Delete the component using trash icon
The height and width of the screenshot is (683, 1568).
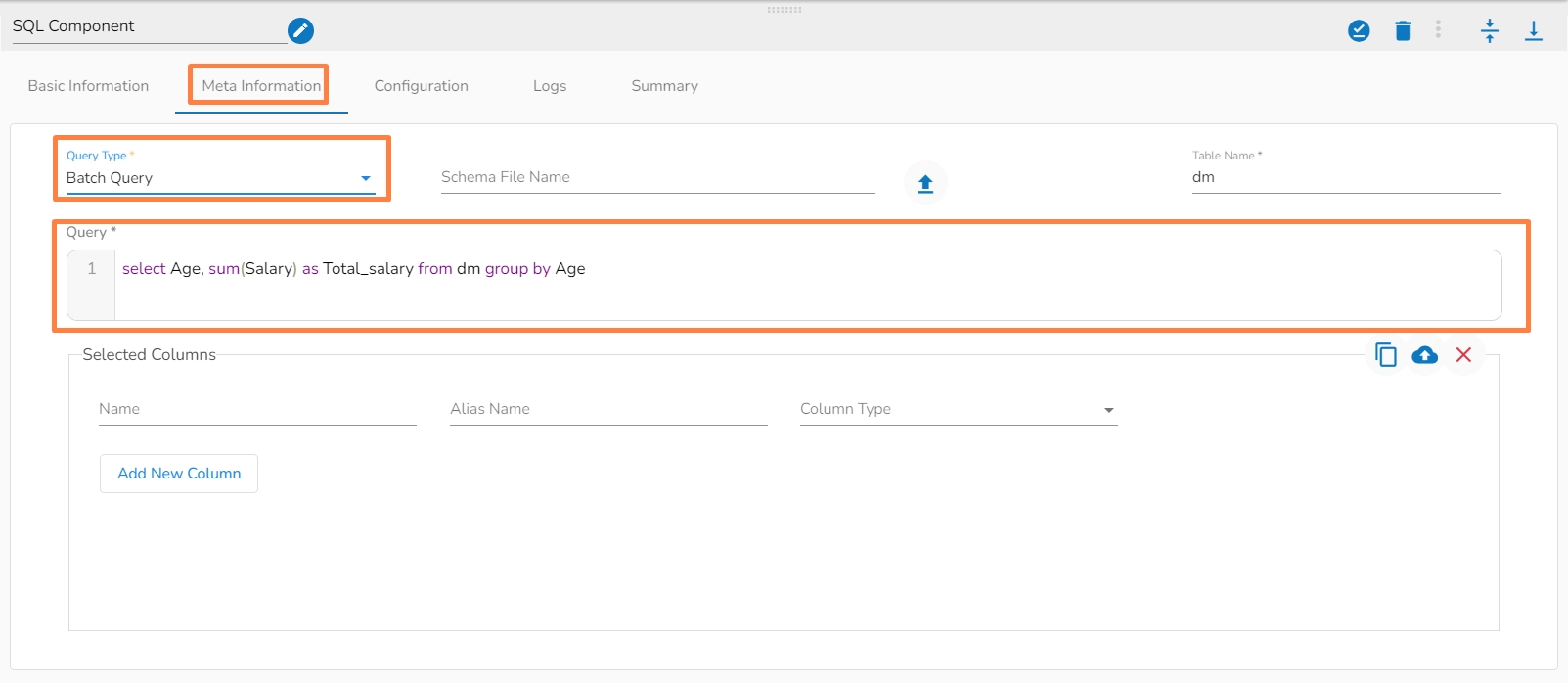point(1403,31)
